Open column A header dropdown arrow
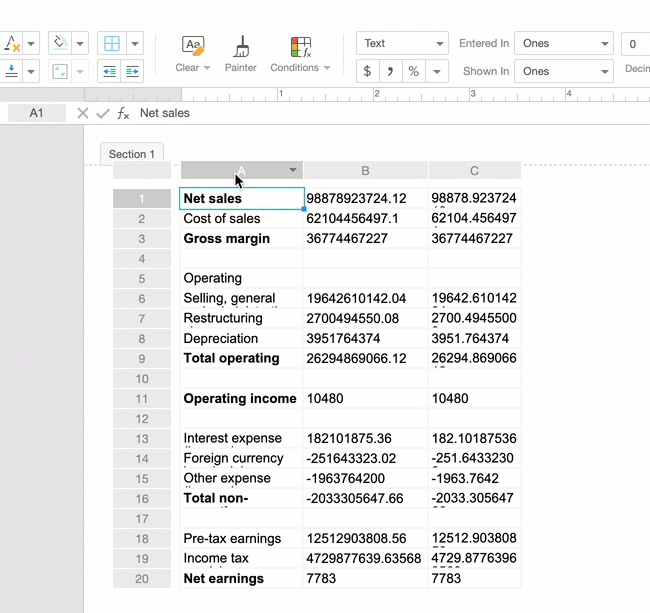This screenshot has width=650, height=613. point(293,170)
